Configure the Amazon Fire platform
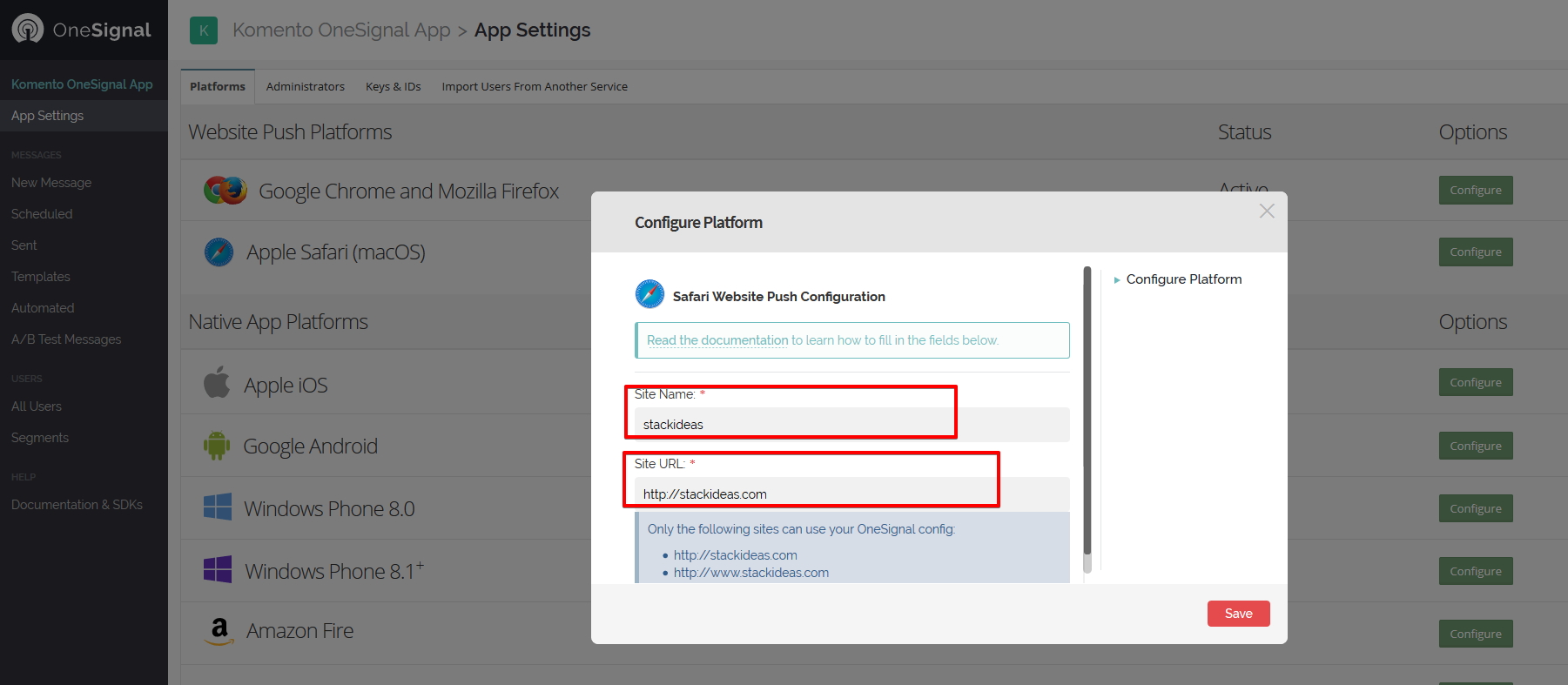This screenshot has width=1568, height=685. coord(1476,634)
